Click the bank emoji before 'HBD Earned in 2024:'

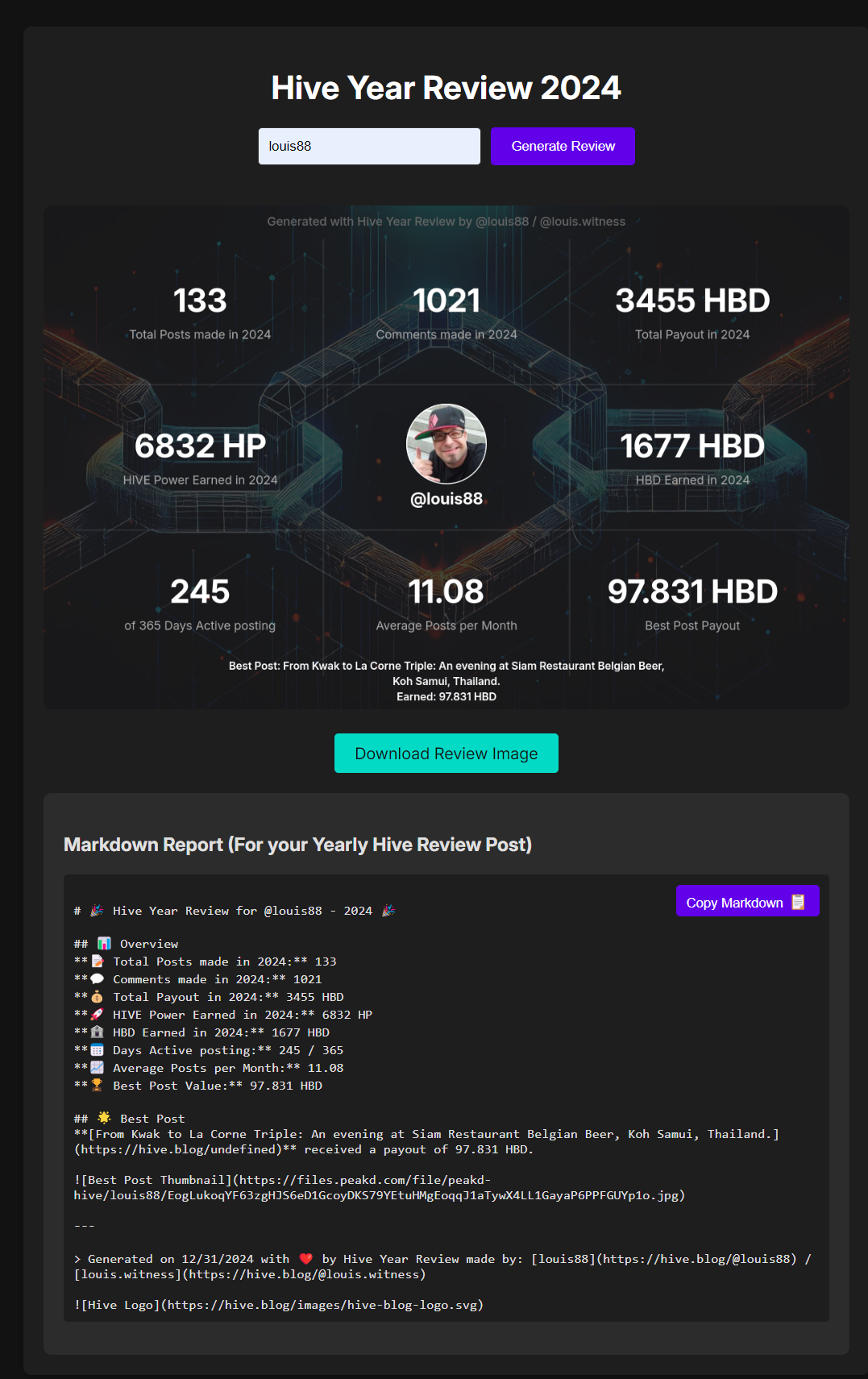98,1032
